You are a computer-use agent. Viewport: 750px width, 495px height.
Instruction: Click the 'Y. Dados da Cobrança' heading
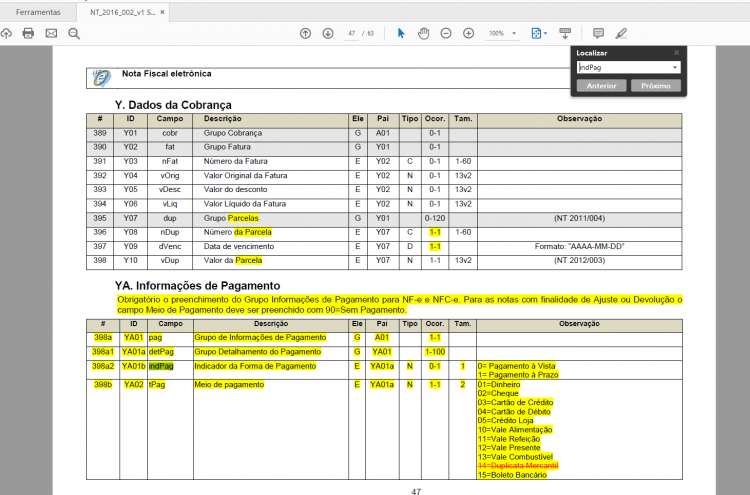[173, 105]
